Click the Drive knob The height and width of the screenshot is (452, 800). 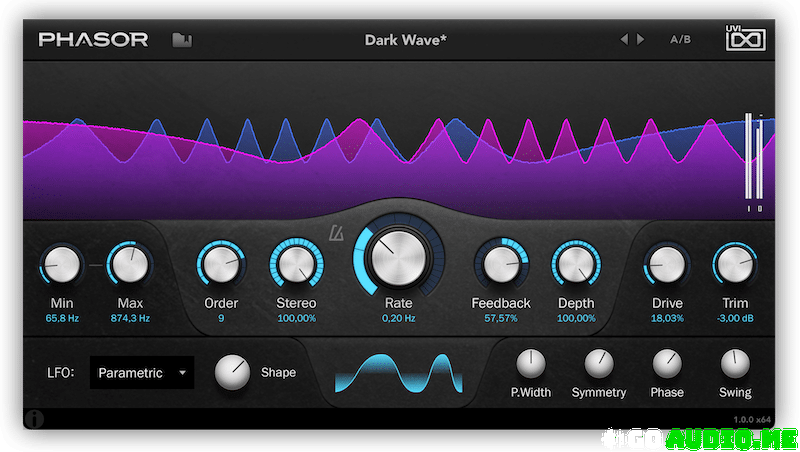[667, 265]
